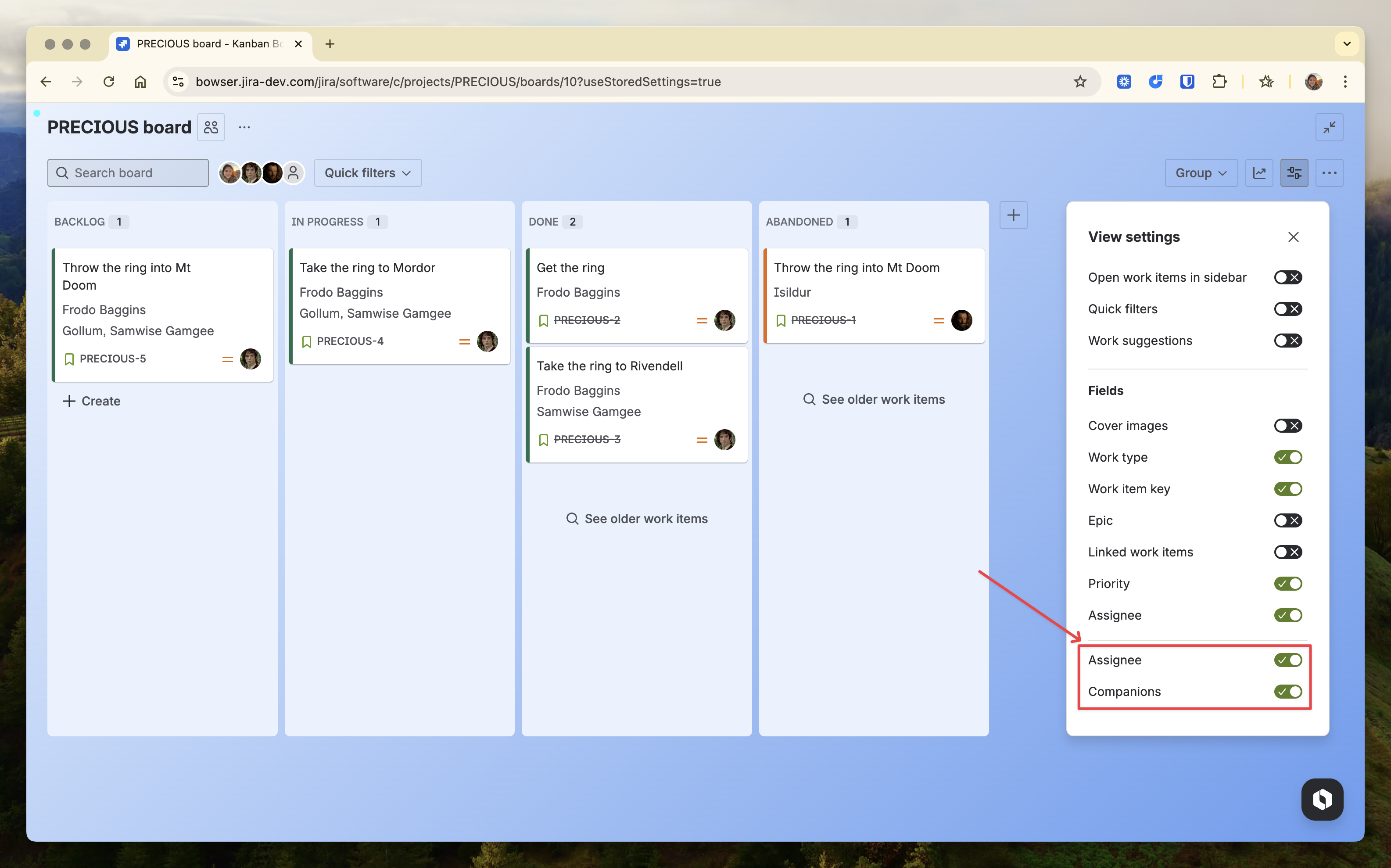Exit full screen with the collapse arrows icon
This screenshot has height=868, width=1391.
(1329, 127)
